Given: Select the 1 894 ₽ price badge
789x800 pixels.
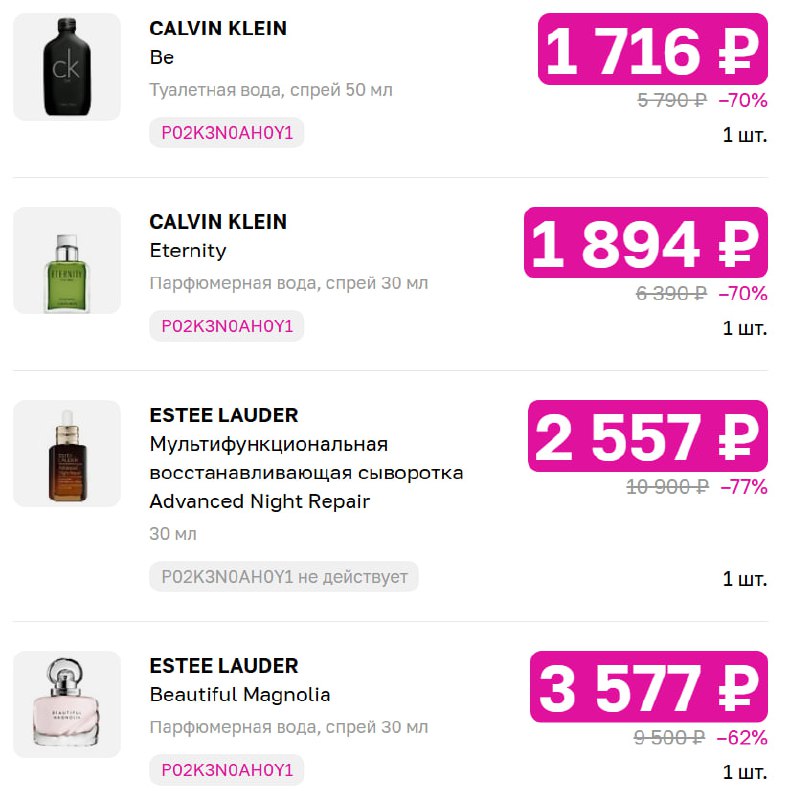Looking at the screenshot, I should pos(646,243).
